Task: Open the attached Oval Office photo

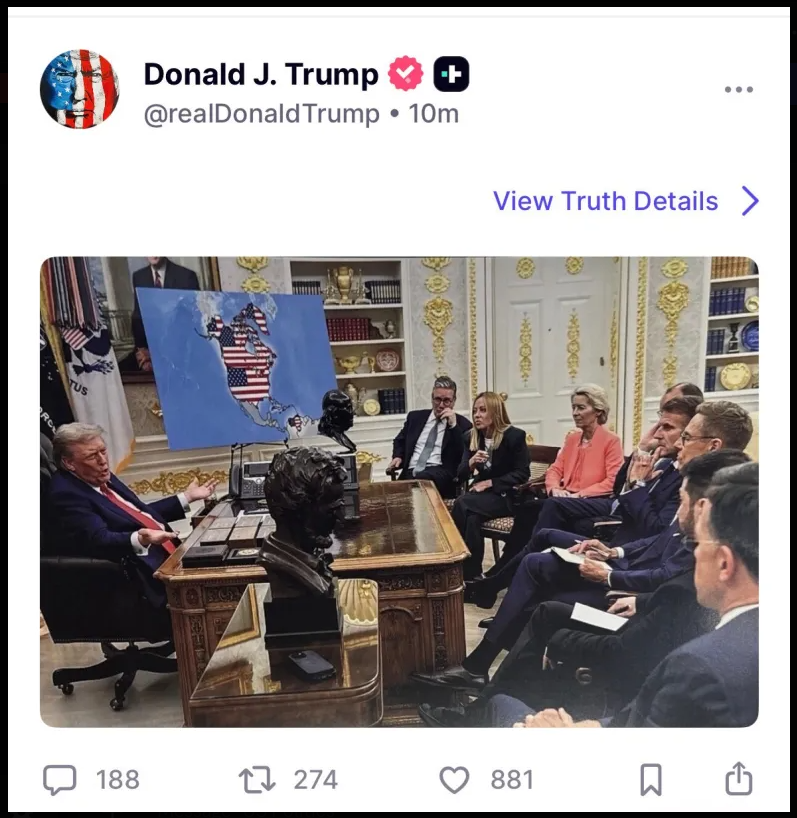Action: point(399,492)
